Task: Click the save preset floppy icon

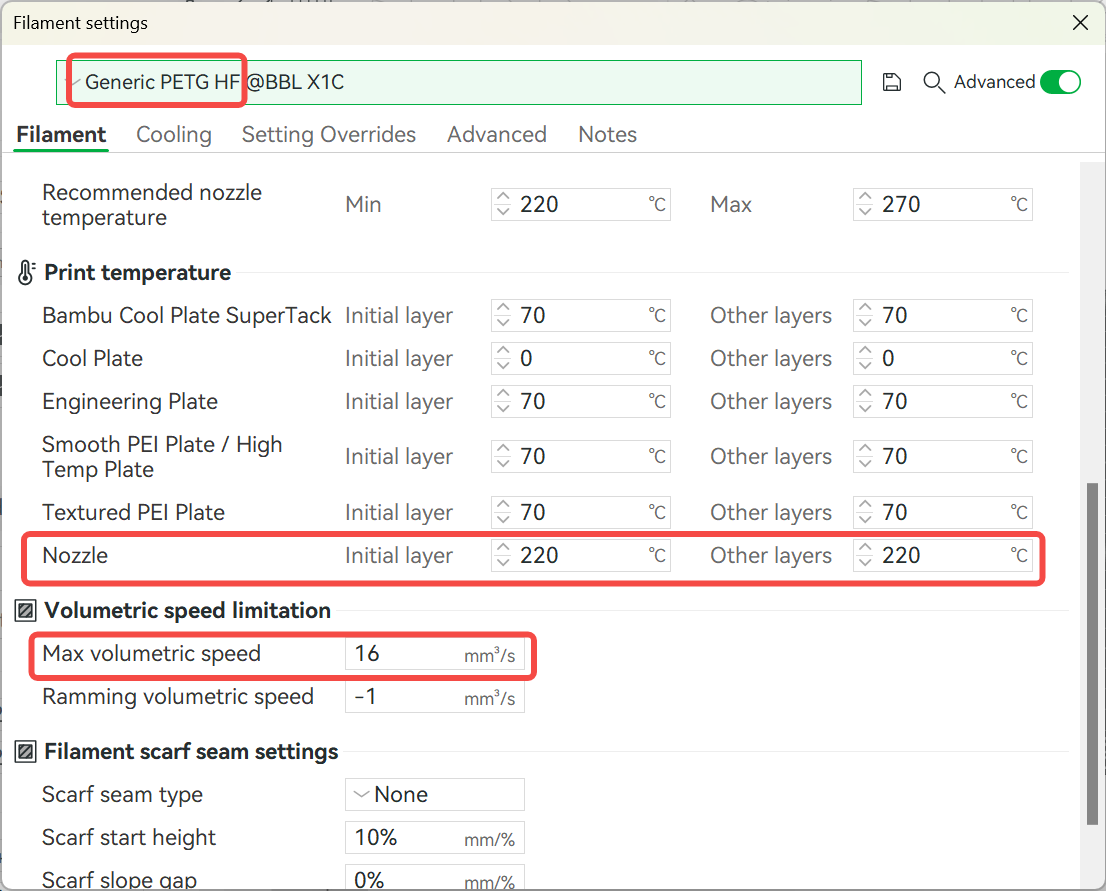Action: (892, 83)
